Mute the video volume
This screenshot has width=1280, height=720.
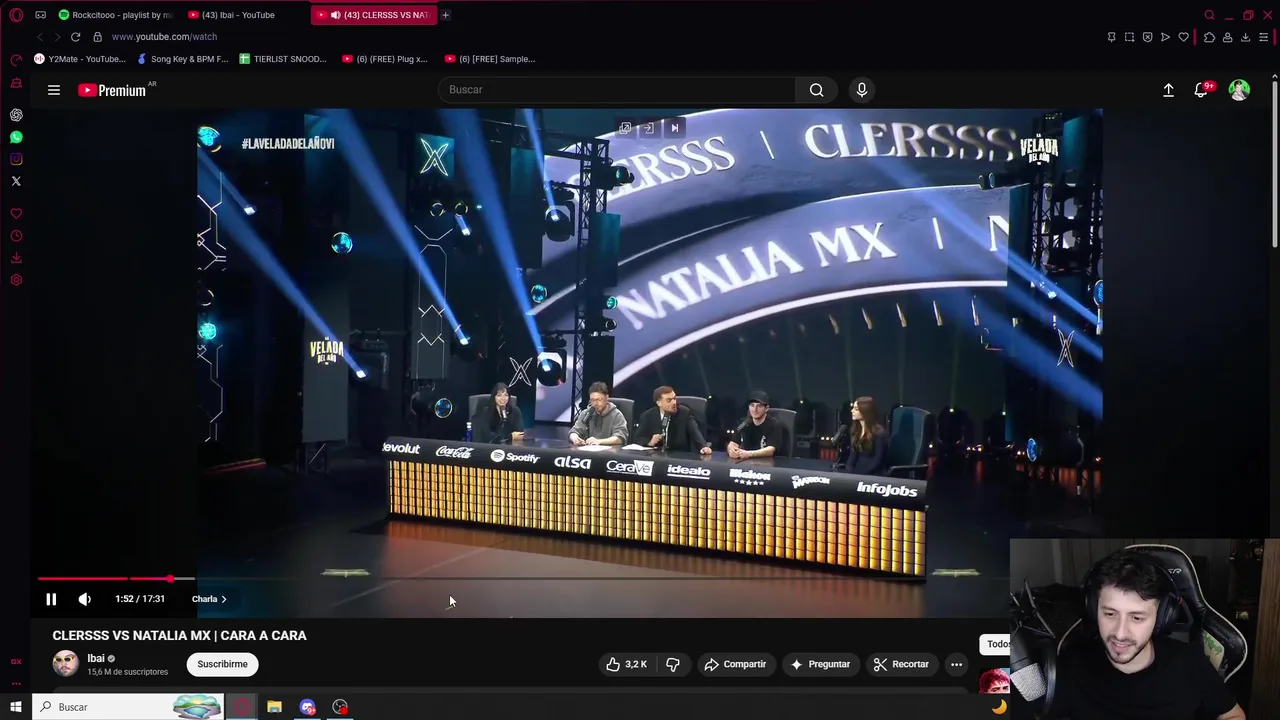(85, 599)
